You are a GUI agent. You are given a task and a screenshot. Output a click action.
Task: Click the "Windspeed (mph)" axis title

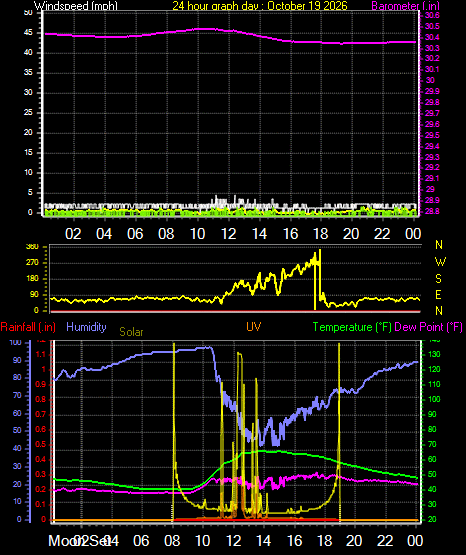click(x=76, y=6)
